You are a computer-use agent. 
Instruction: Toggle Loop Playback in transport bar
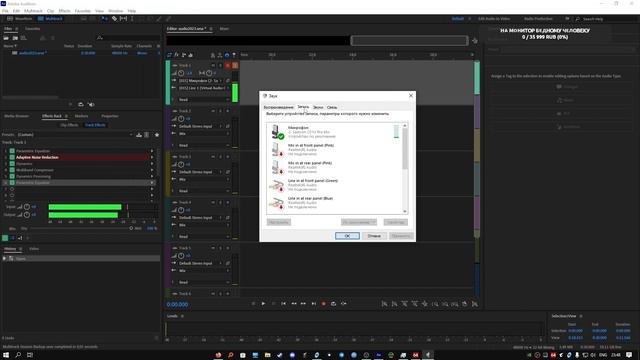(x=333, y=304)
